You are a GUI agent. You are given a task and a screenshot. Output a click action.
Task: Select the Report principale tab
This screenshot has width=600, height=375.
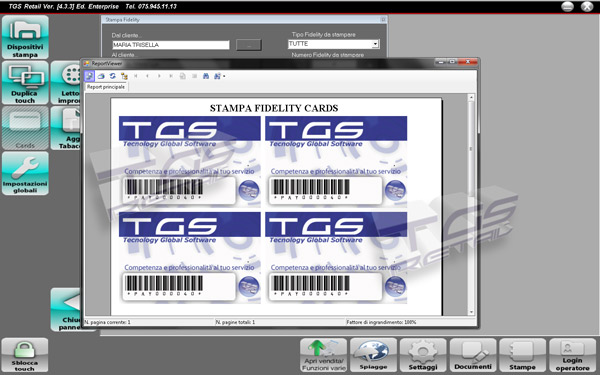[x=106, y=87]
